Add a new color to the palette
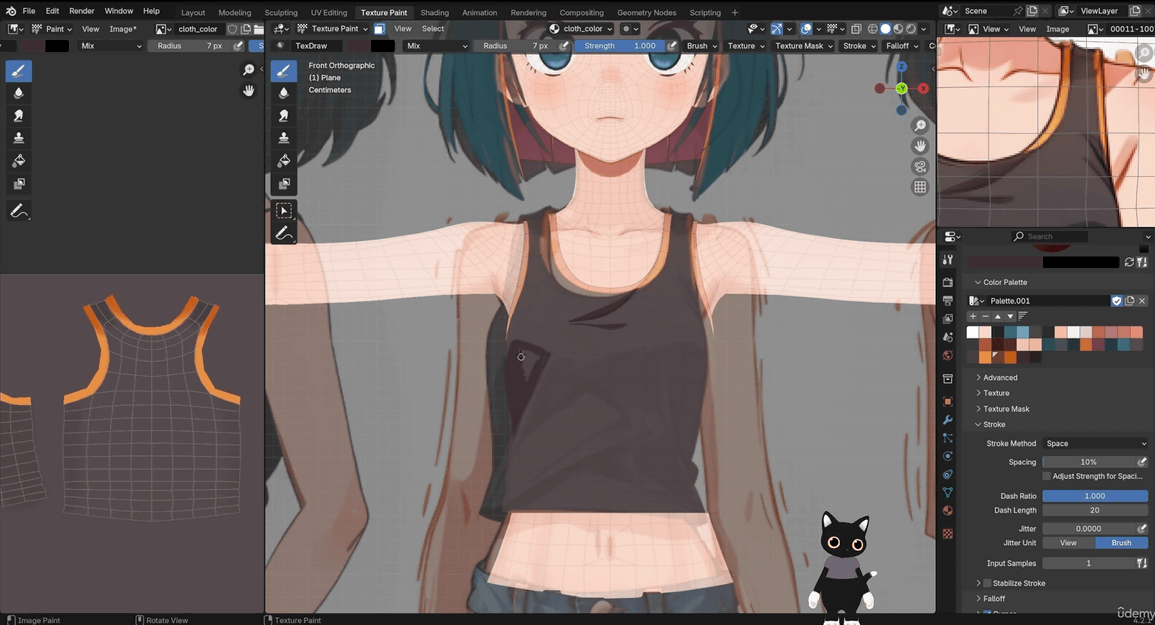Image resolution: width=1155 pixels, height=625 pixels. (972, 316)
